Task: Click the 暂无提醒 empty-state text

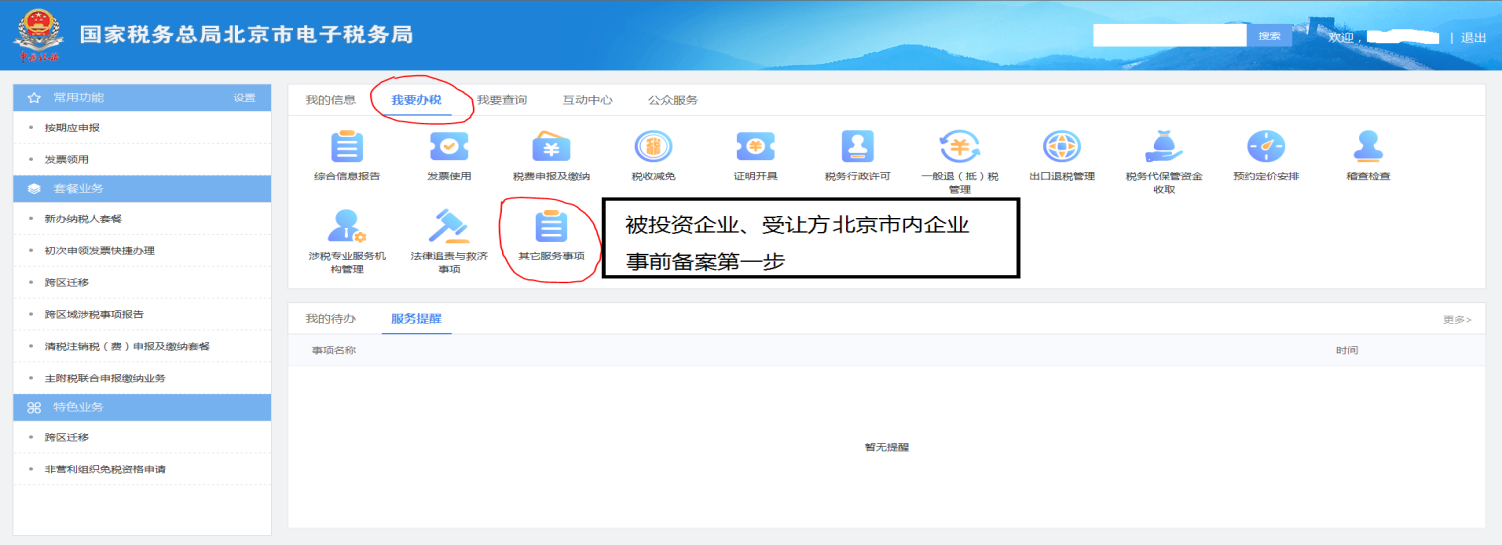Action: 887,447
